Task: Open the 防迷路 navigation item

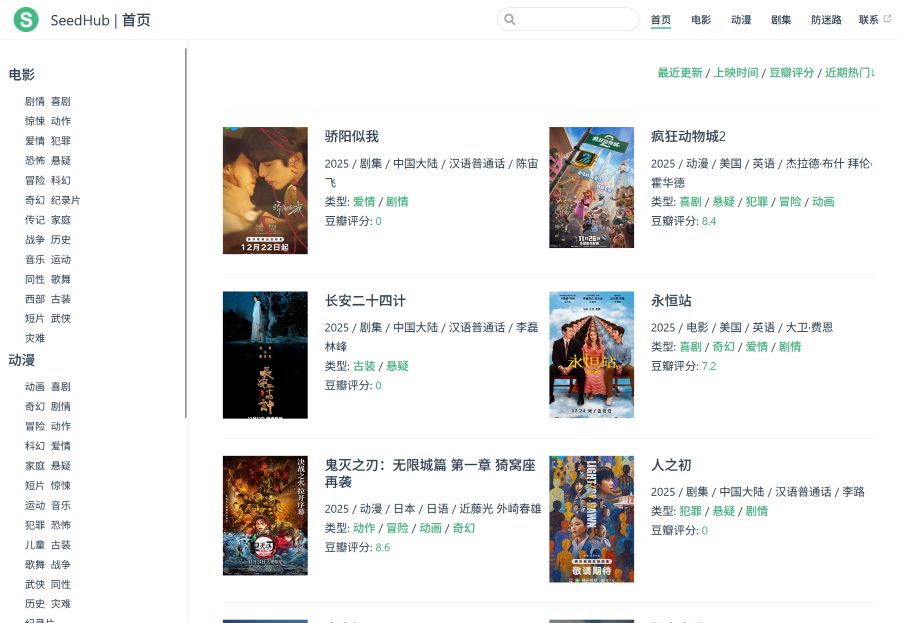Action: [826, 19]
